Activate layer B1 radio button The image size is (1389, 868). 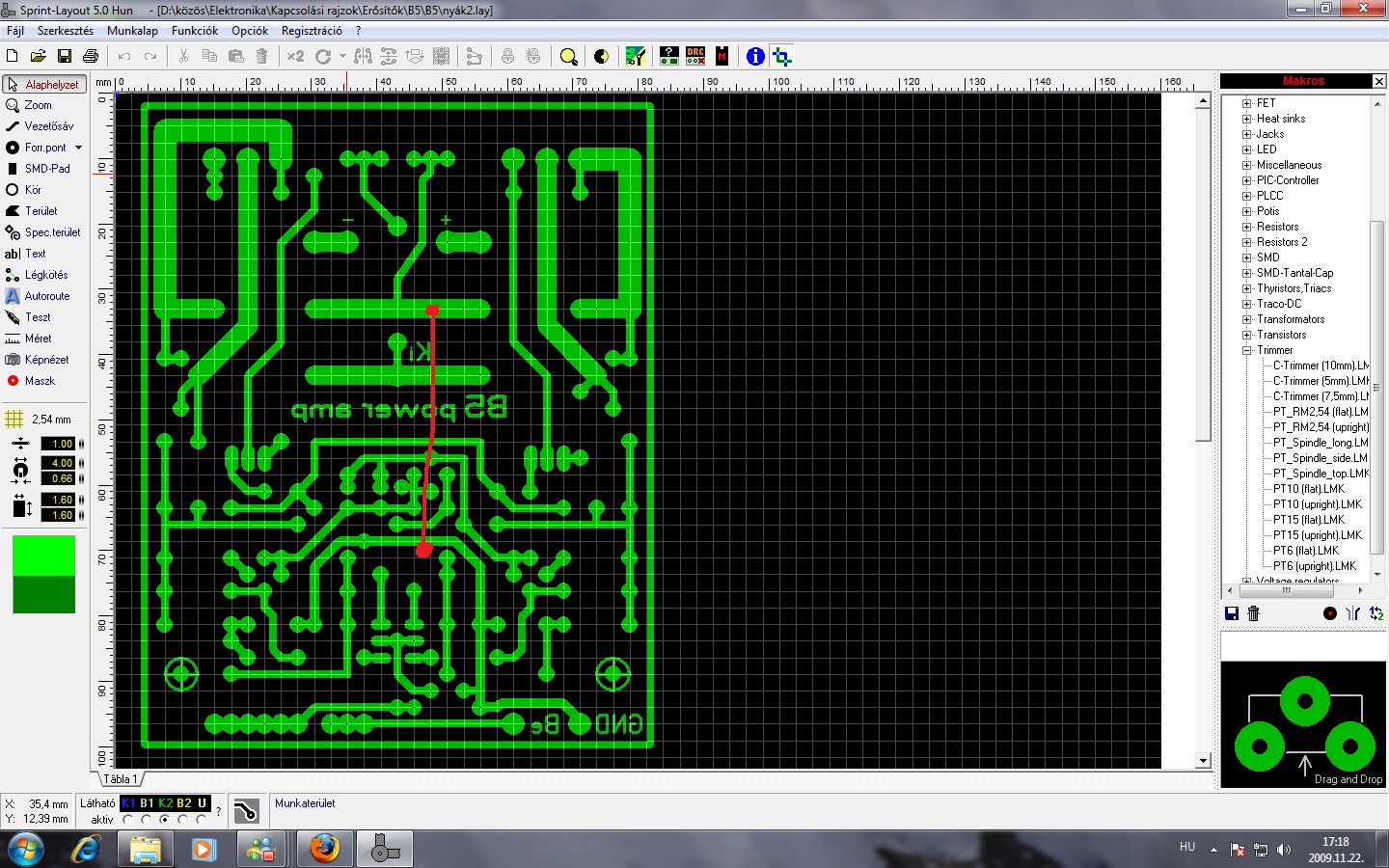147,820
